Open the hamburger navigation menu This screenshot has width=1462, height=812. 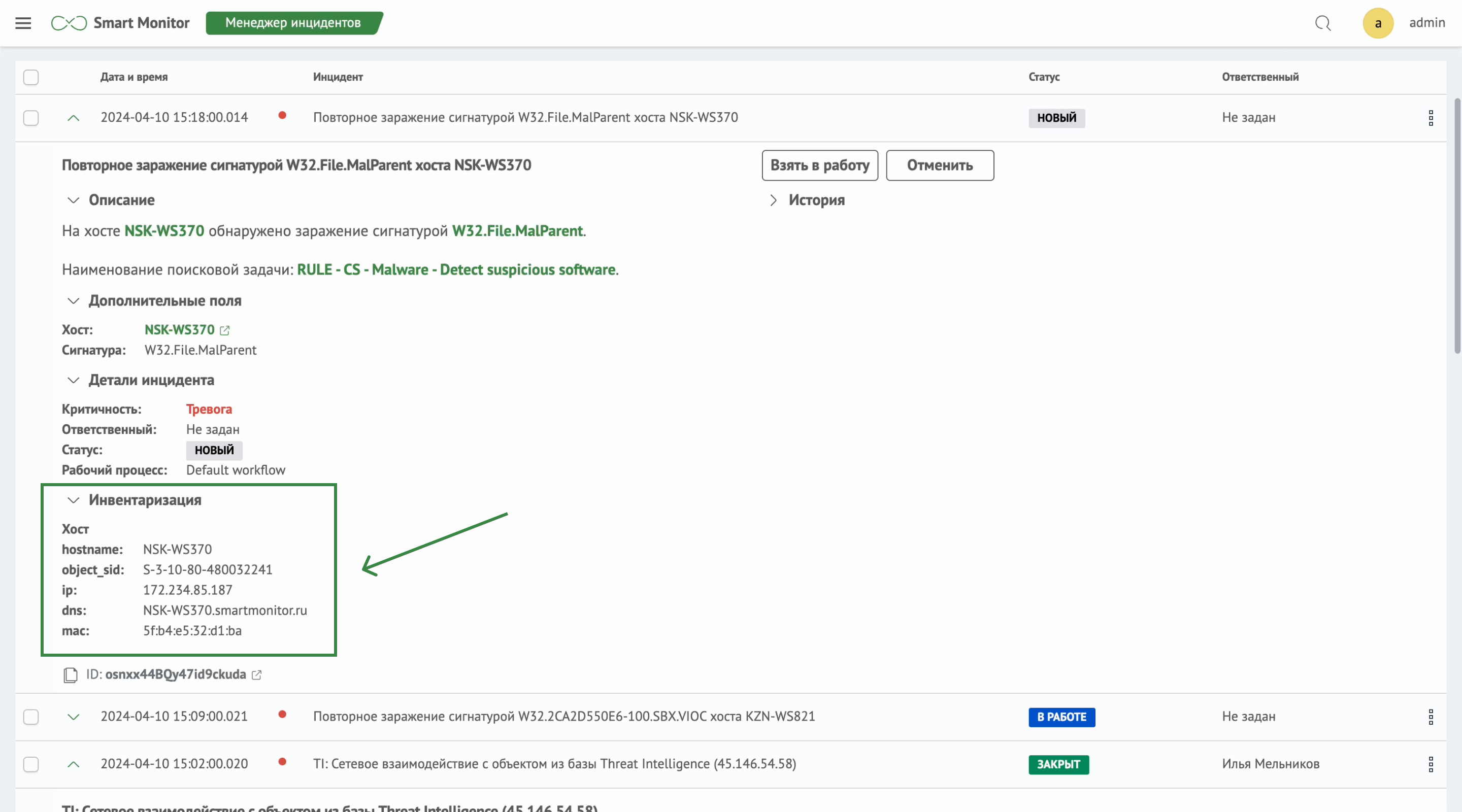point(23,23)
